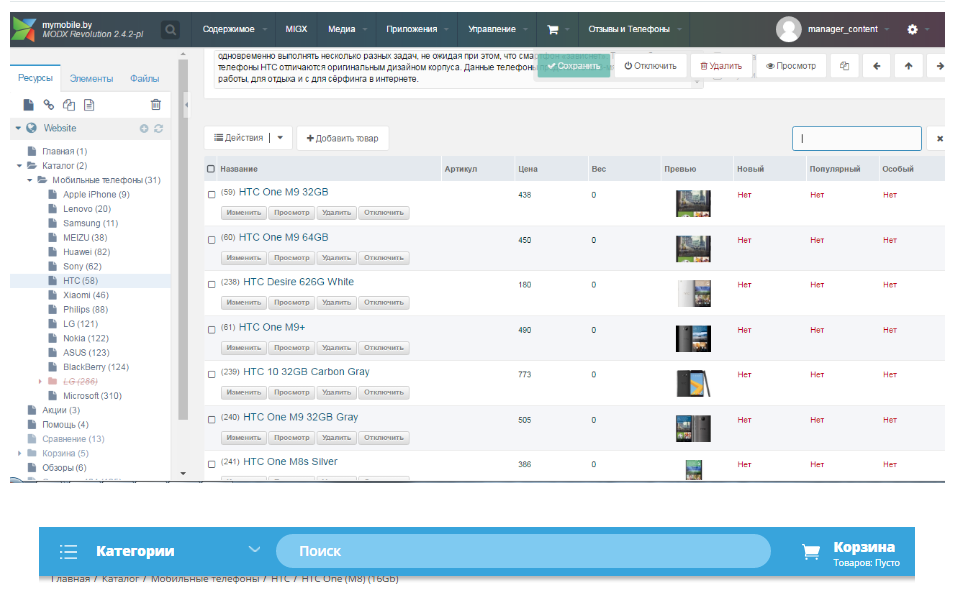
Task: Open the manager search magnifier icon
Action: (171, 29)
